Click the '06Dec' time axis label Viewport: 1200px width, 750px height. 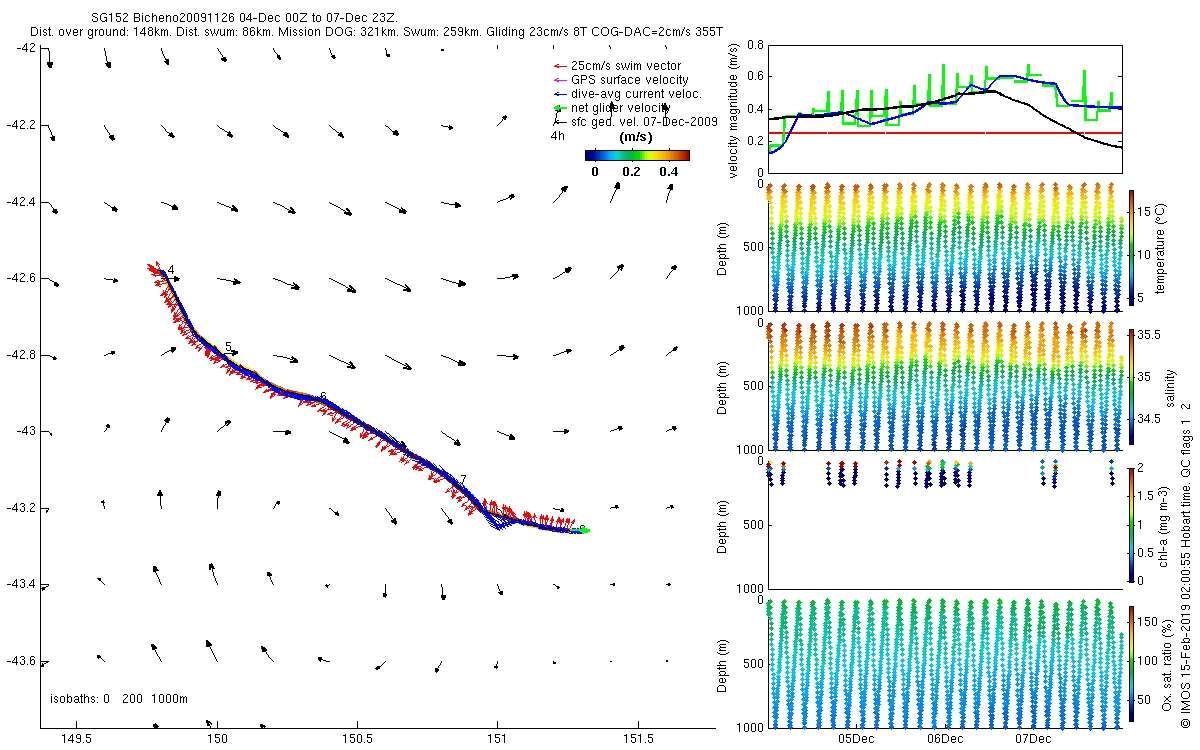(x=945, y=739)
